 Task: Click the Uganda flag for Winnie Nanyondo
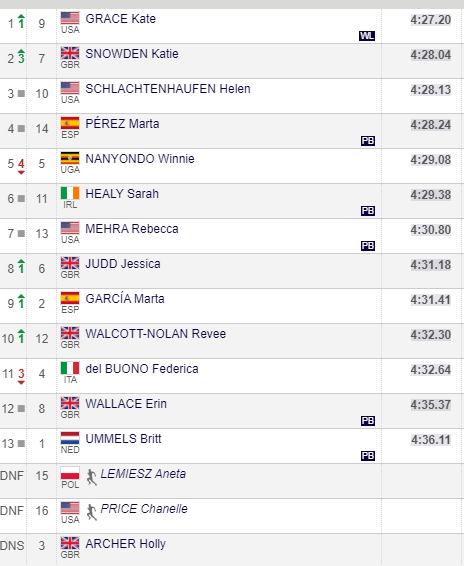click(70, 158)
